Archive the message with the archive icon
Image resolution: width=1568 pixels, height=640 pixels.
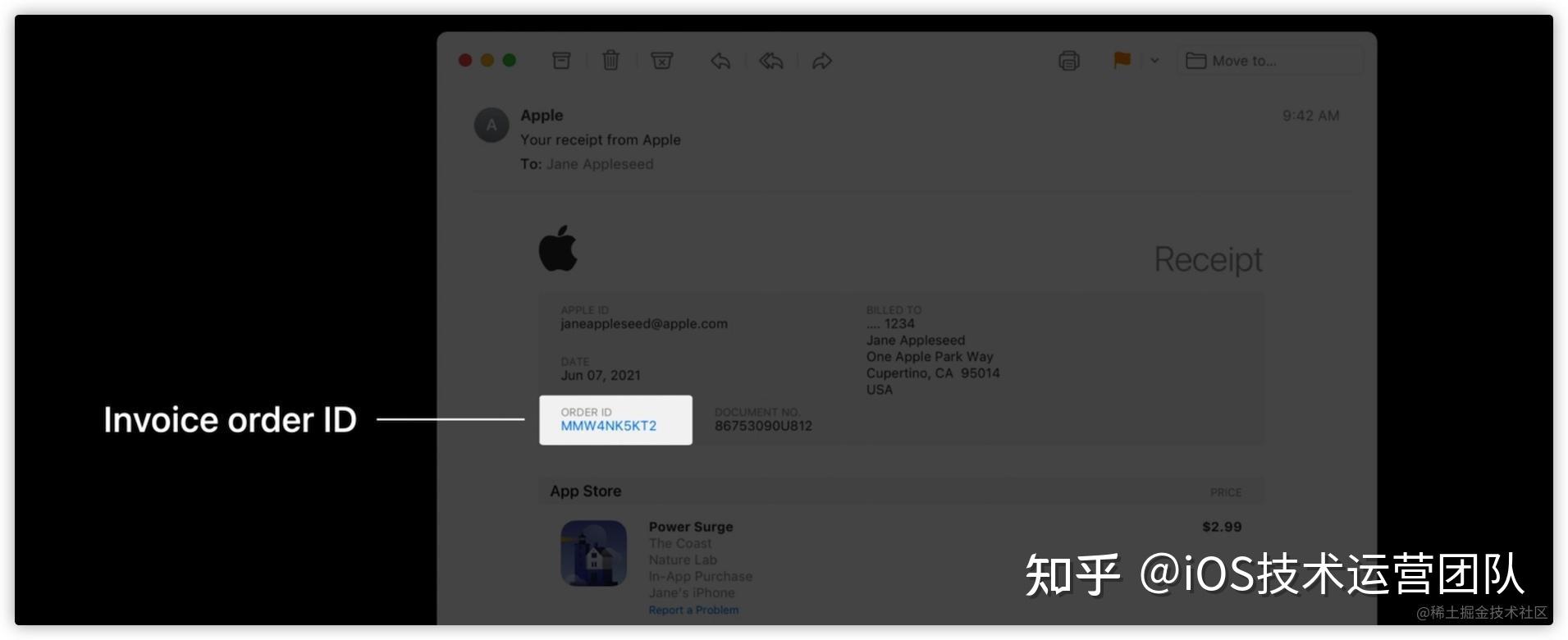(x=561, y=61)
